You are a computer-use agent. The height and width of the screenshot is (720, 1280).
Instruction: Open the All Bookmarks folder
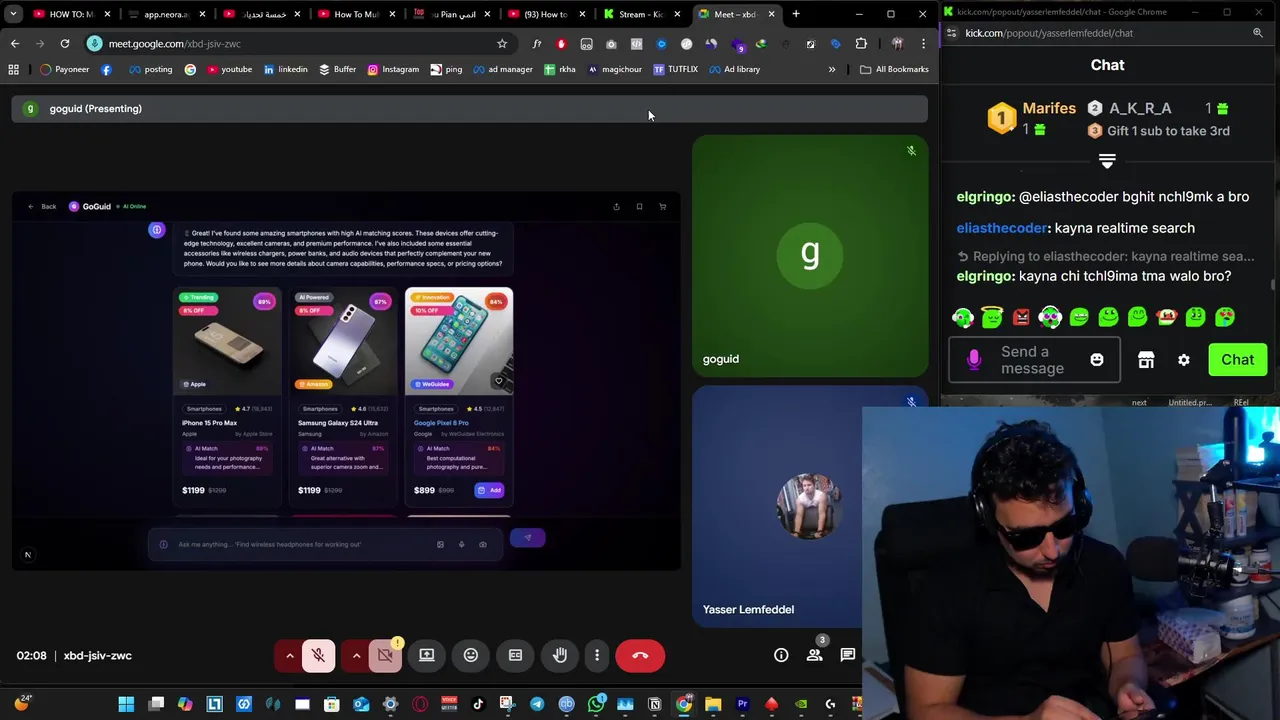tap(894, 69)
